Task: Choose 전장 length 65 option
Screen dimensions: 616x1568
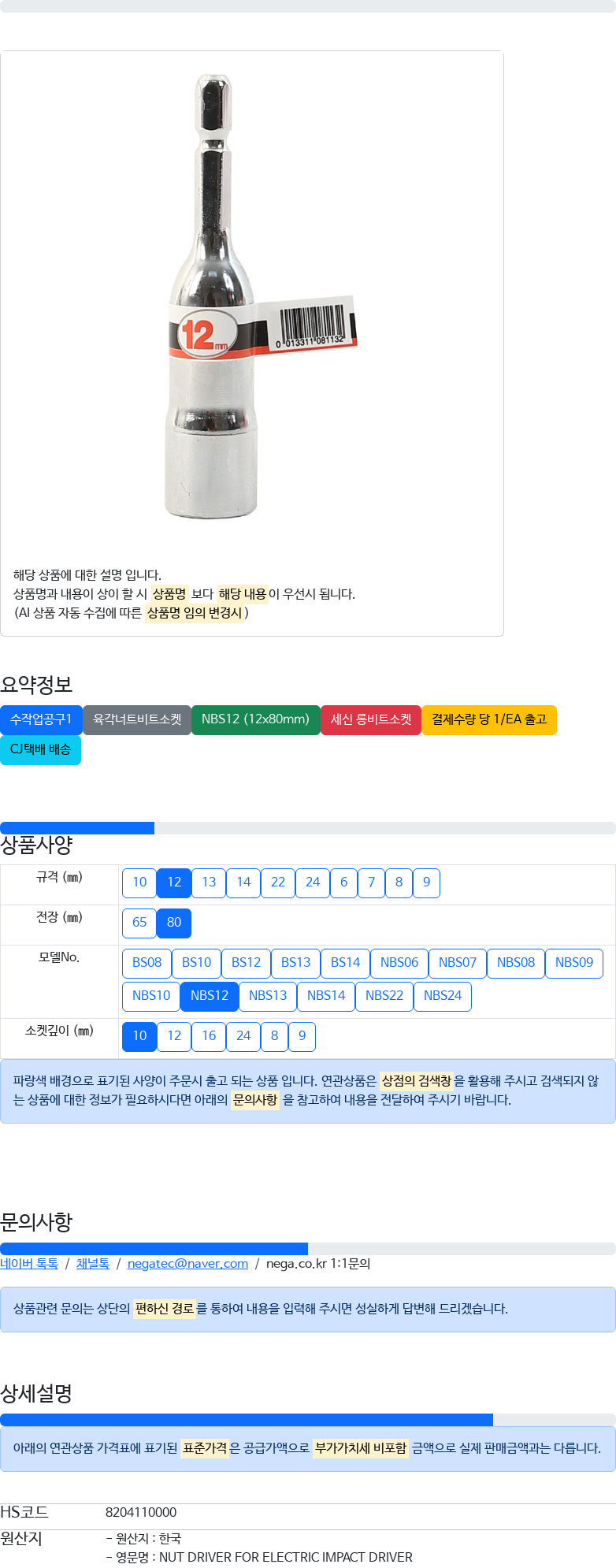Action: (x=139, y=923)
